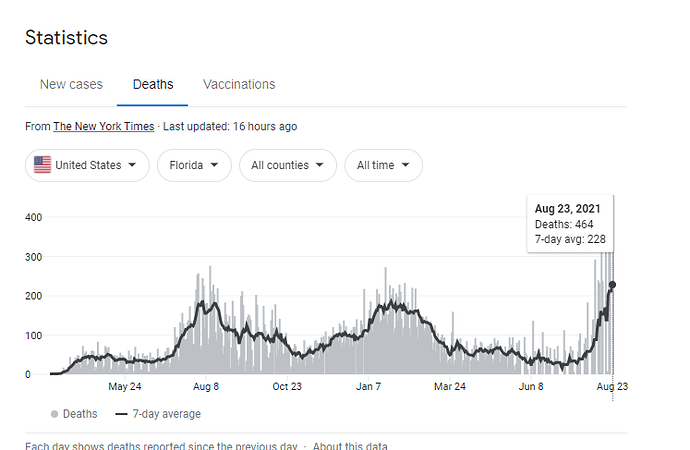Open The New York Times source link

pos(104,126)
